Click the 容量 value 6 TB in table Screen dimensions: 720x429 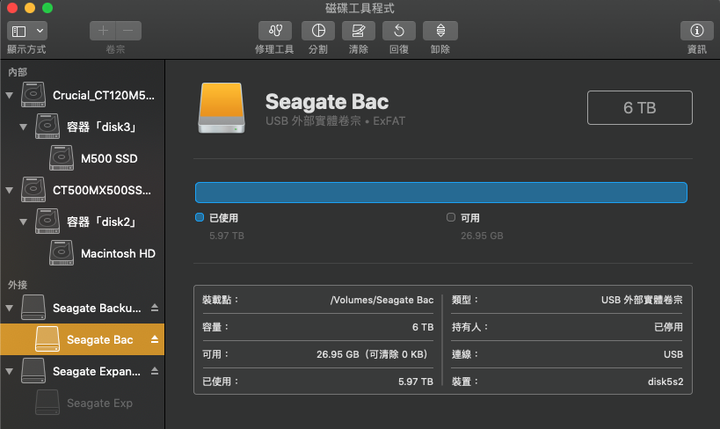click(423, 327)
